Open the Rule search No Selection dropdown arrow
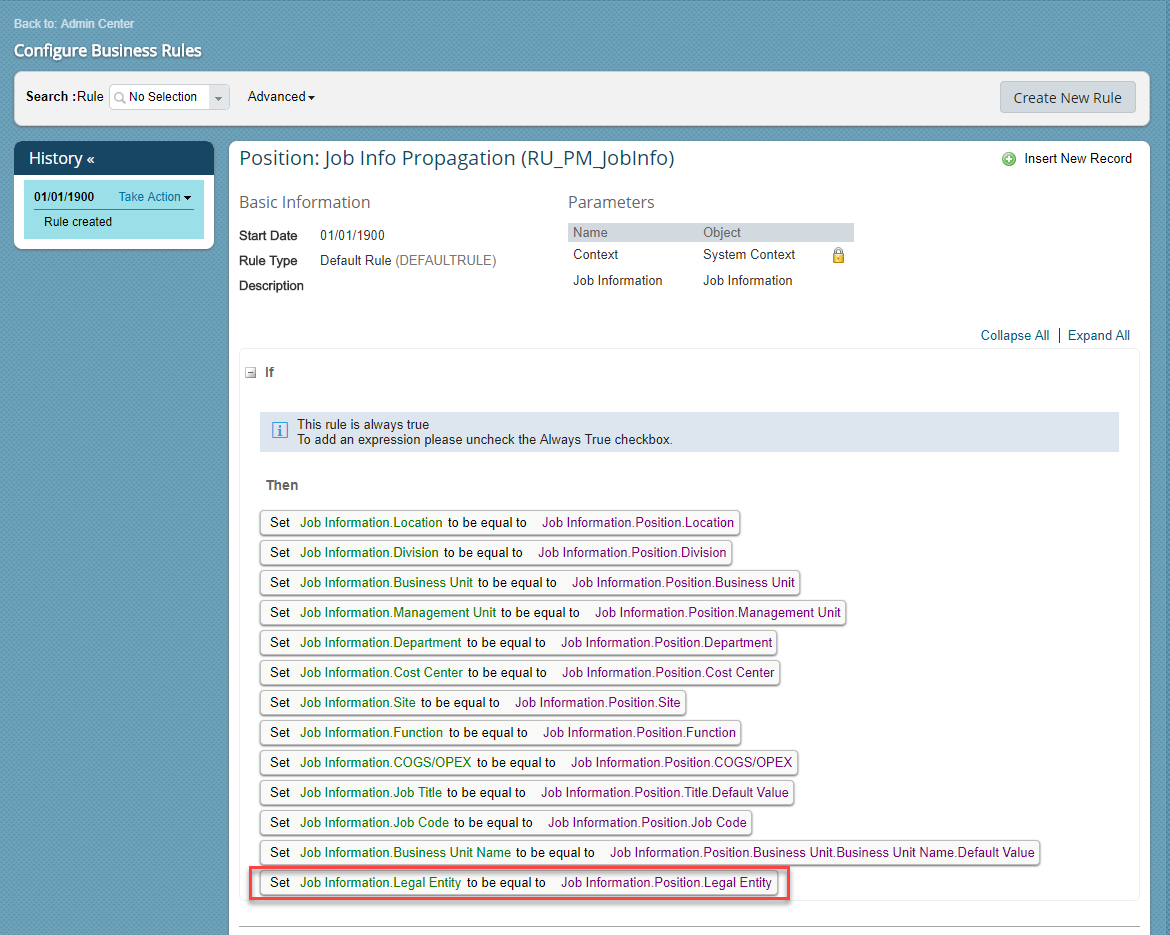Image resolution: width=1170 pixels, height=935 pixels. pos(219,98)
